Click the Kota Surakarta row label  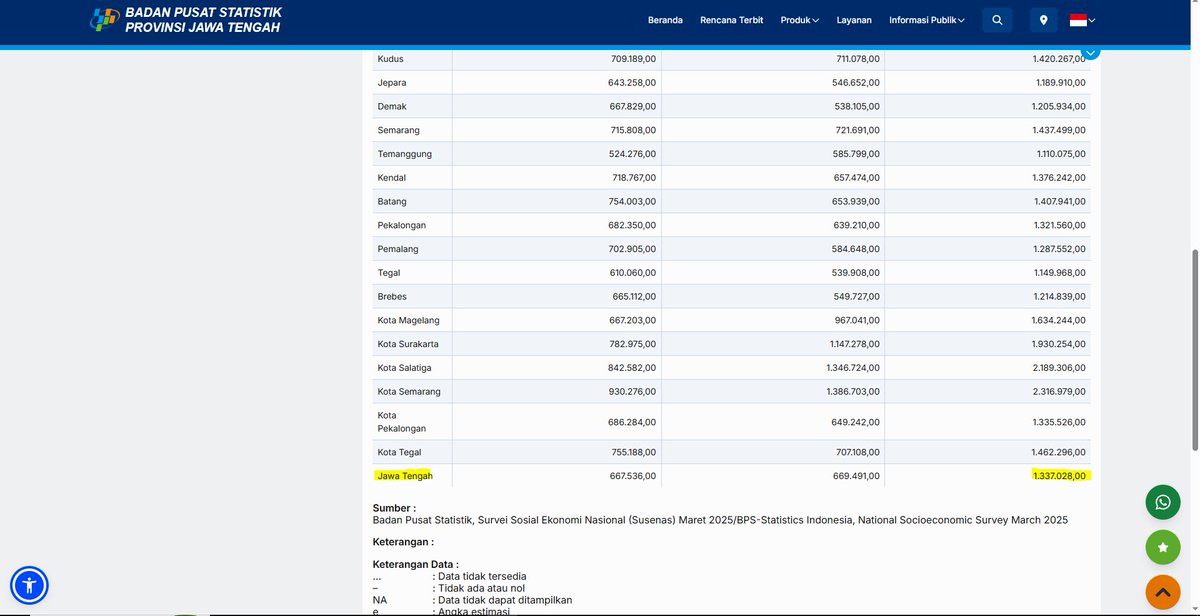[x=408, y=344]
